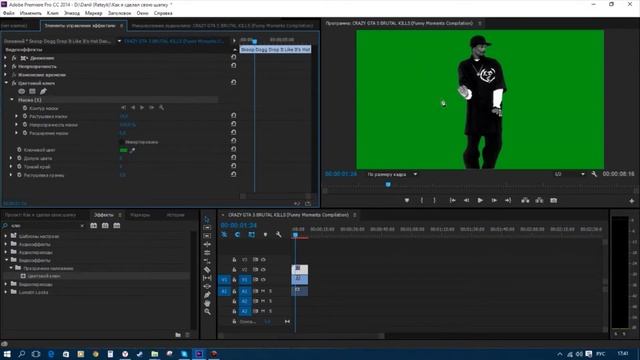The width and height of the screenshot is (640, 360).
Task: Toggle the Цветовой ключ fx effect on/off
Action: click(14, 83)
